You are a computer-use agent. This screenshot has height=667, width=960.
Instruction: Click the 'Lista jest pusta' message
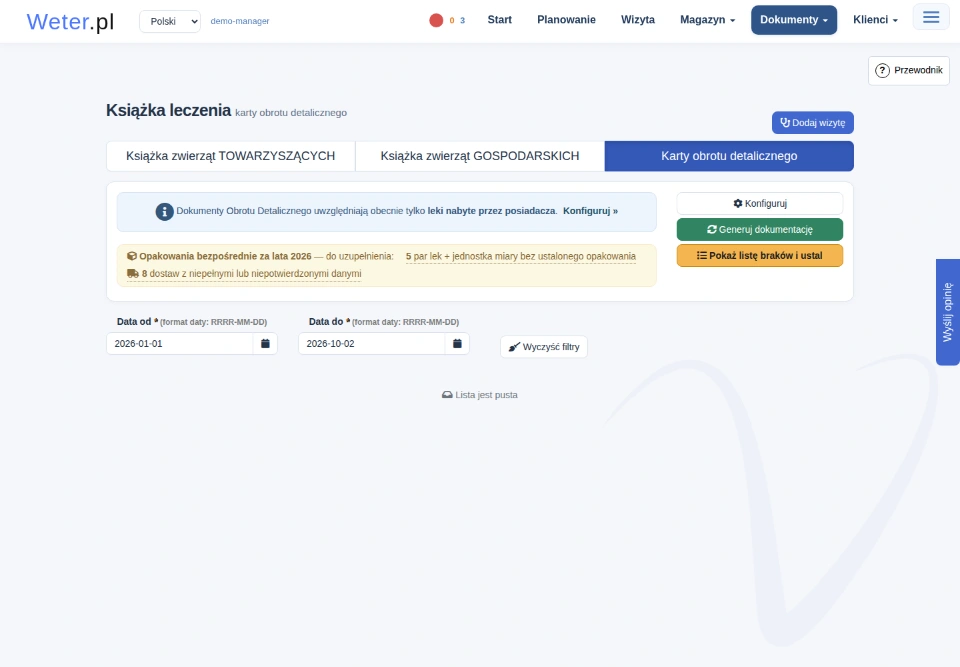click(x=480, y=395)
